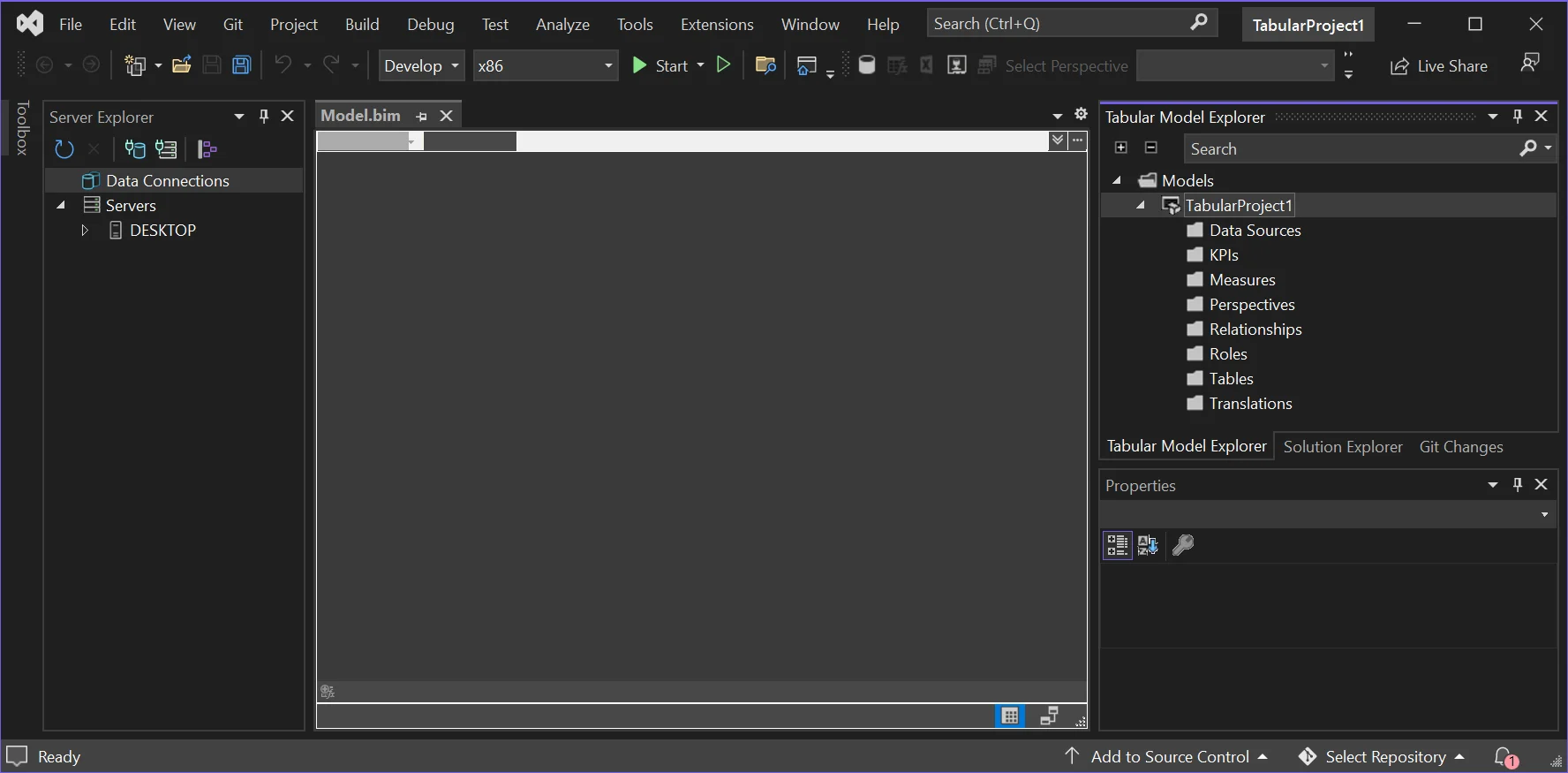Screen dimensions: 1568x773
Task: Click the Undo arrow icon
Action: click(283, 64)
